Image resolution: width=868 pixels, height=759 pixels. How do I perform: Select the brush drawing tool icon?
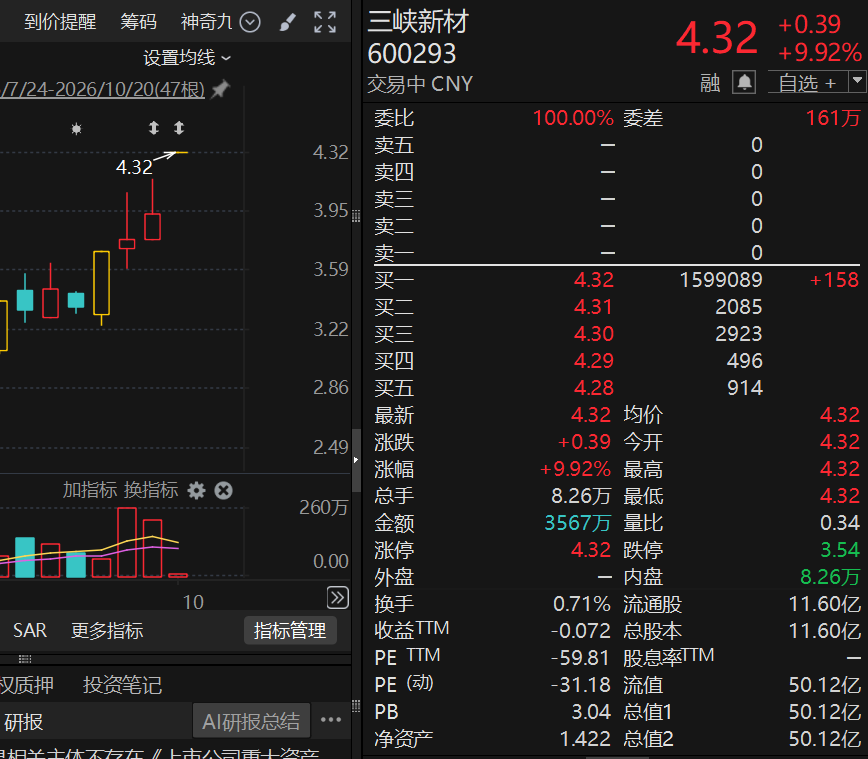[x=288, y=22]
